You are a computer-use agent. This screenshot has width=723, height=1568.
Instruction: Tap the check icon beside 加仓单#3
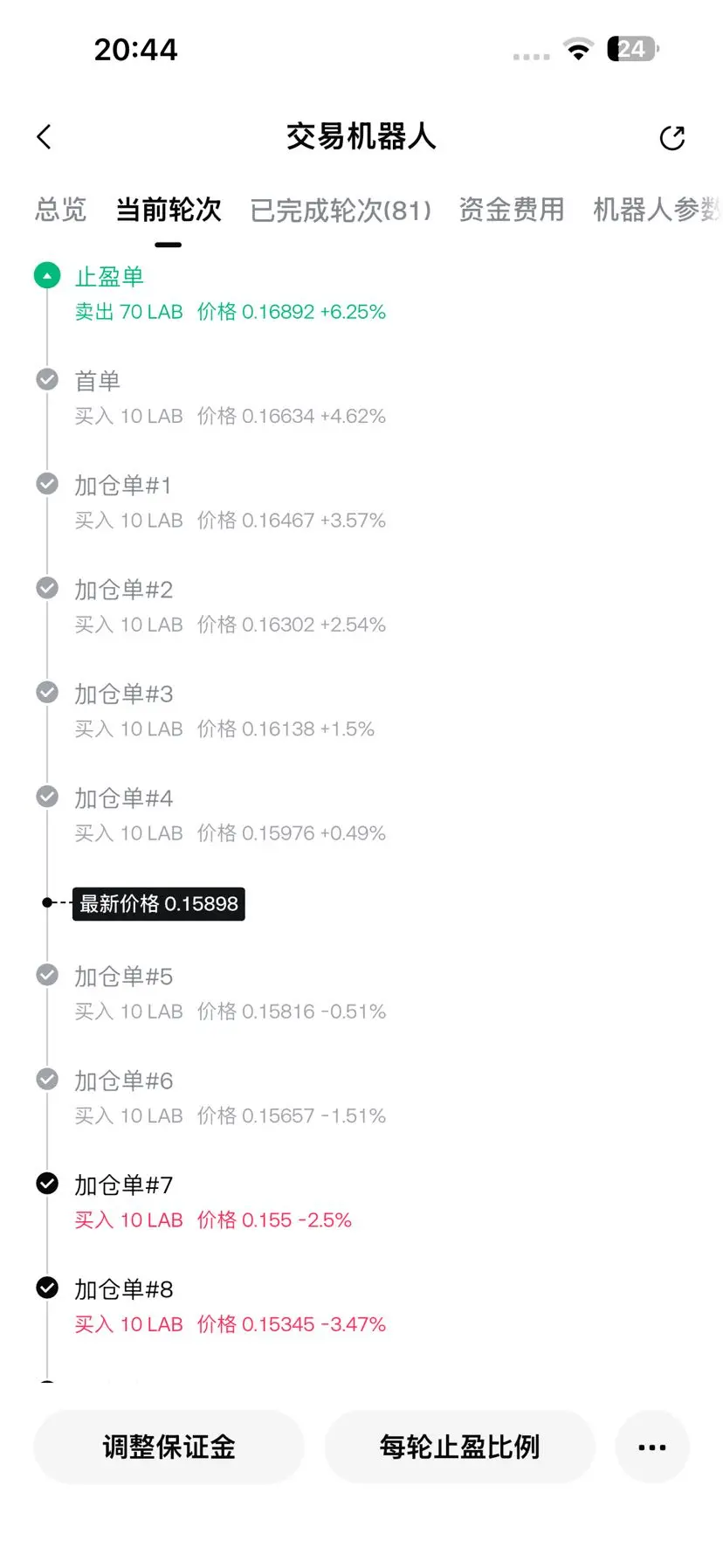47,693
